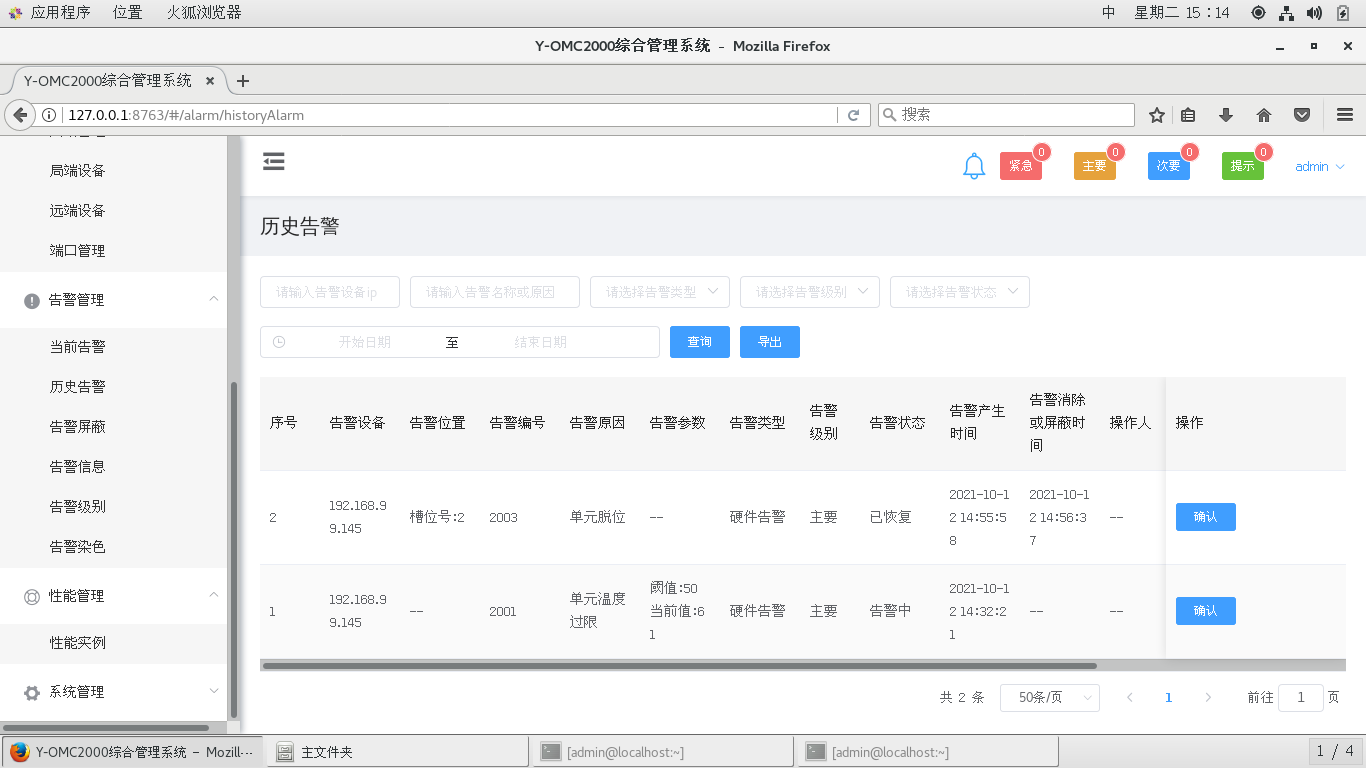Open the alarm type dropdown
Viewport: 1366px width, 768px height.
(x=660, y=292)
